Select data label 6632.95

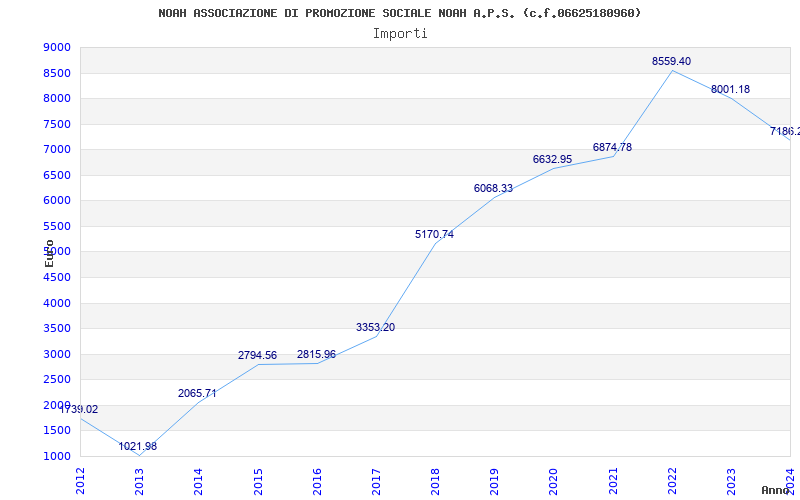553,159
